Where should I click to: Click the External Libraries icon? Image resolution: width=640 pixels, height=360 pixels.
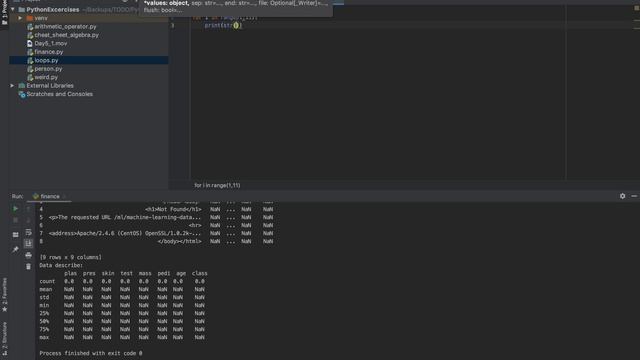22,86
